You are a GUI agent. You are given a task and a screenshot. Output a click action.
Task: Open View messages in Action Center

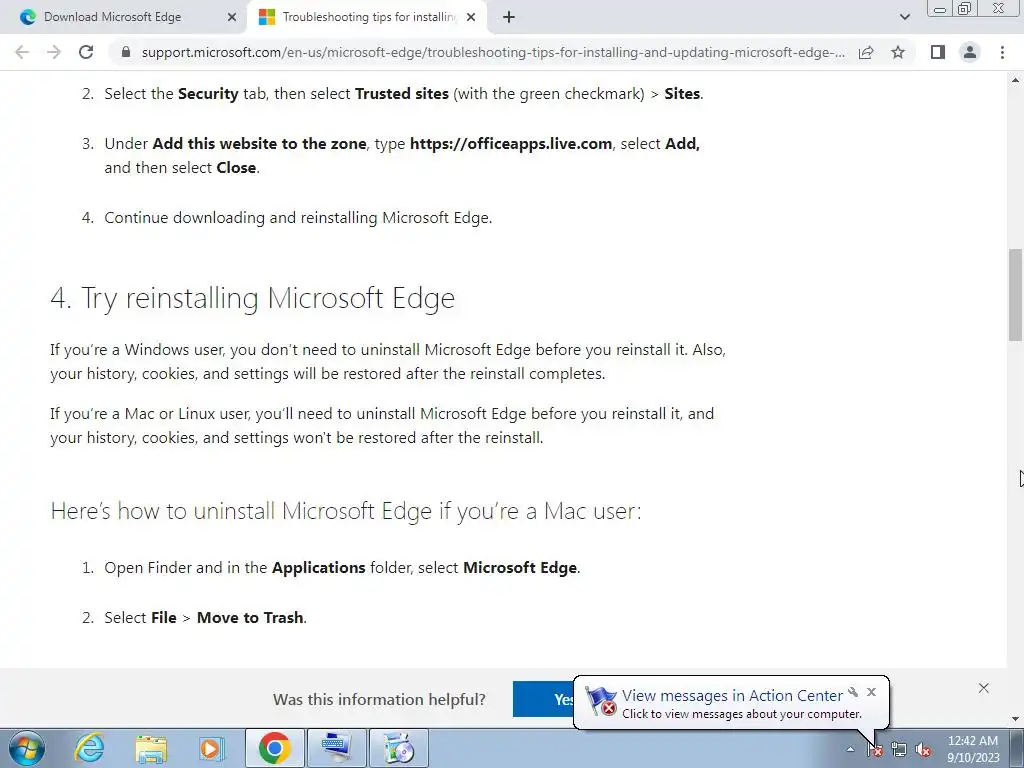point(731,696)
